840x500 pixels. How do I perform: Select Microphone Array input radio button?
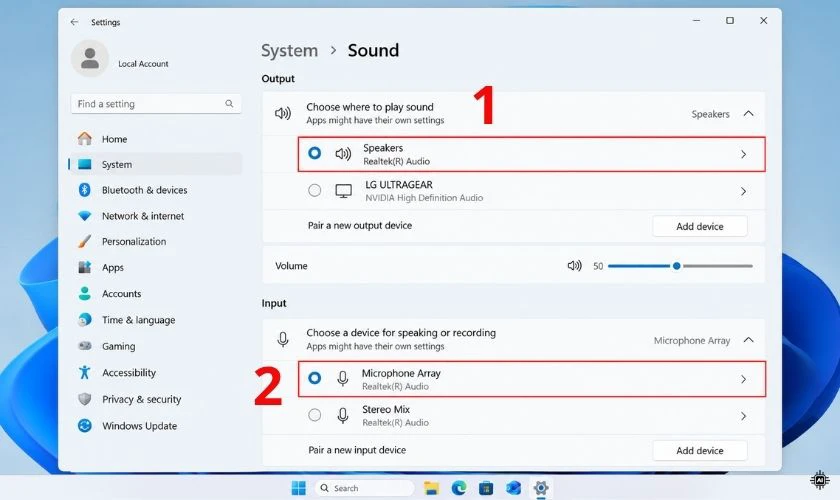point(314,378)
